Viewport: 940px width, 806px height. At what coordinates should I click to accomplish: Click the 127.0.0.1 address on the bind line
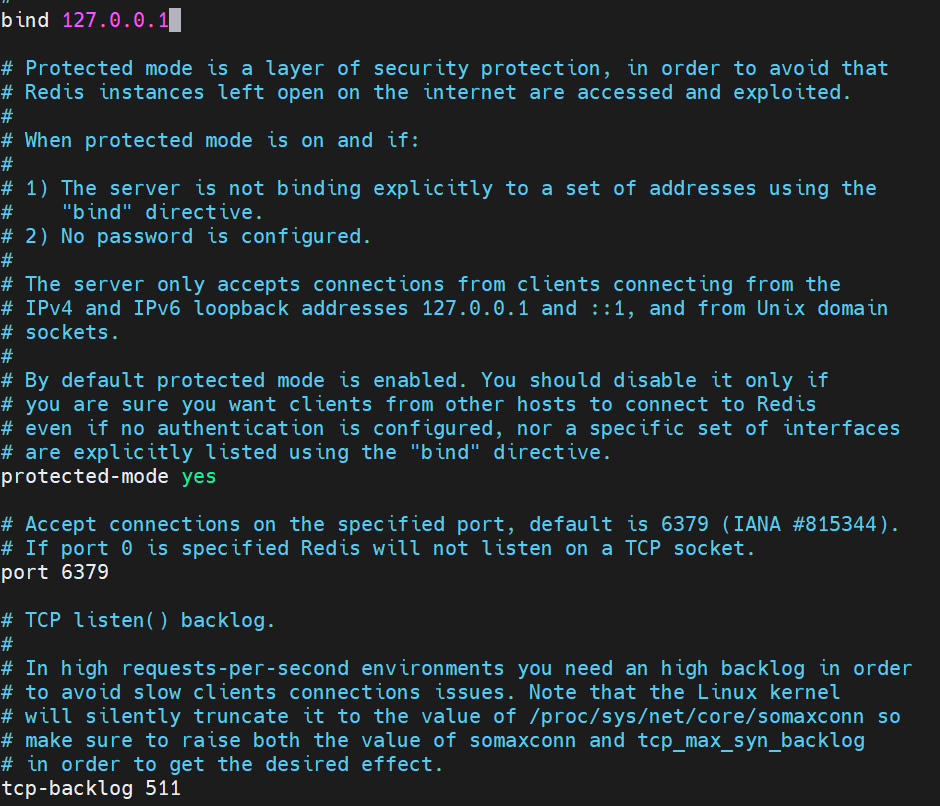point(115,20)
